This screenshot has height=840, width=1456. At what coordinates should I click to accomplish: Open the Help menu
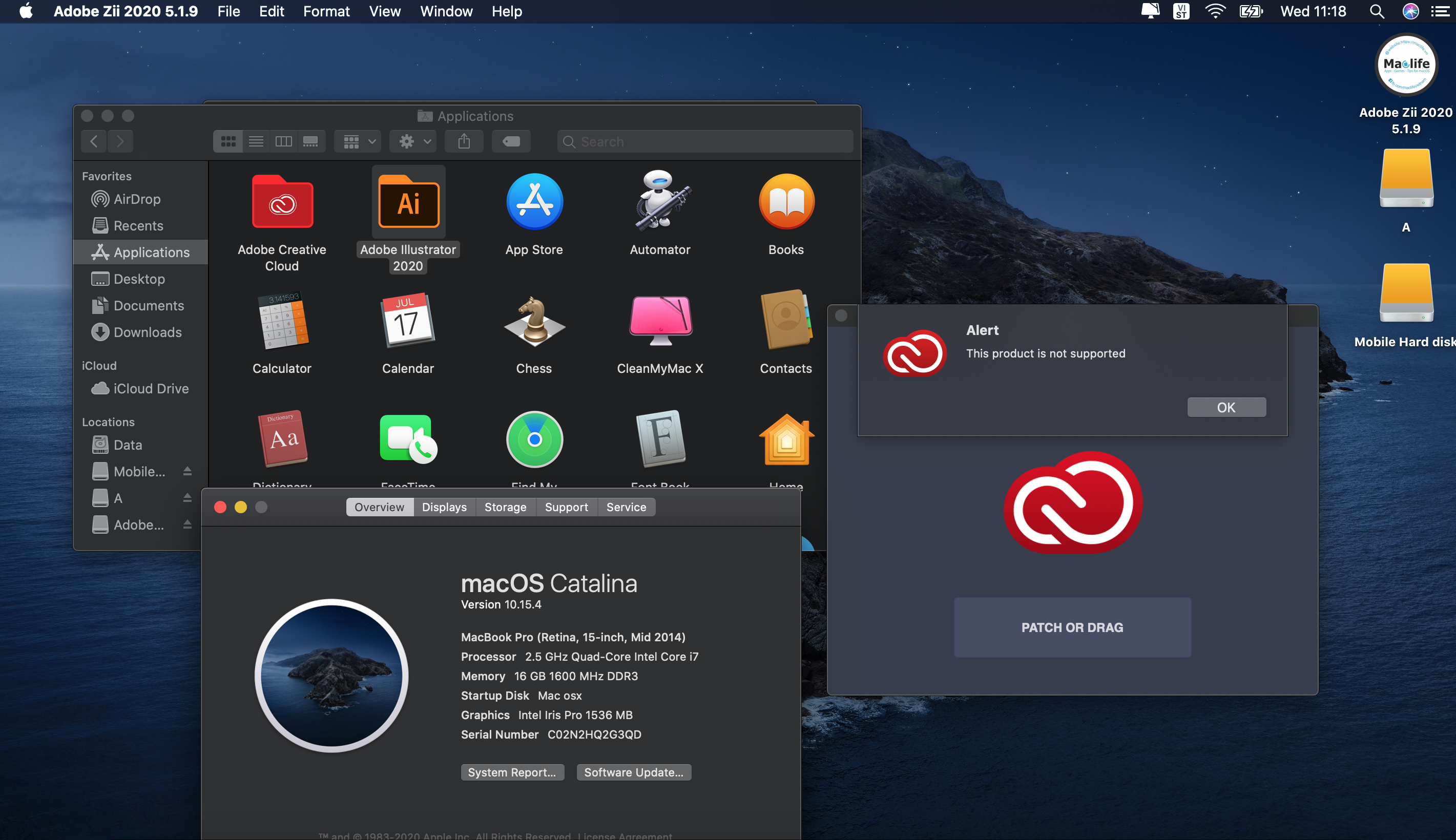coord(507,12)
